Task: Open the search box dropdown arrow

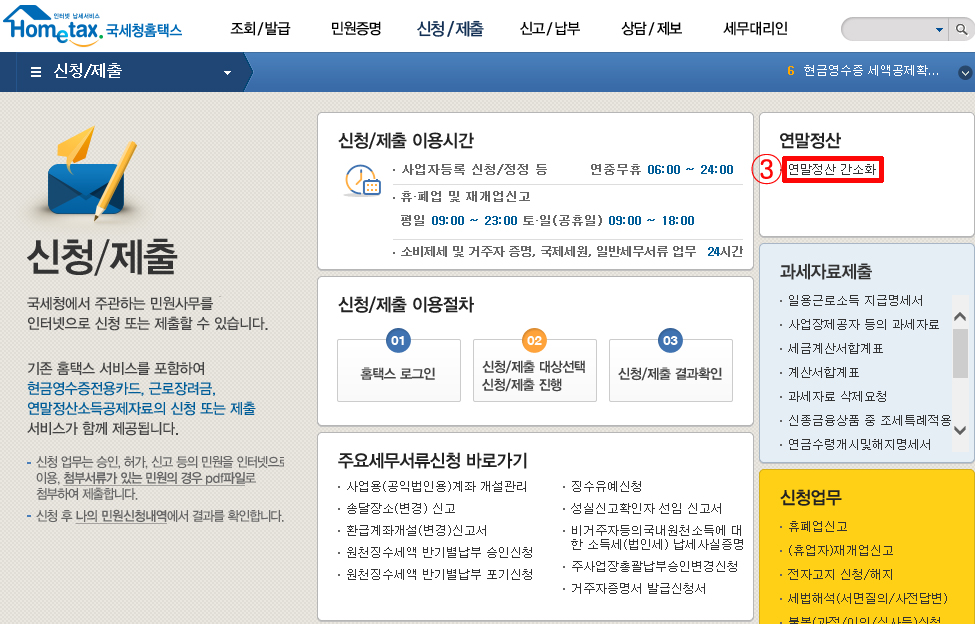Action: [939, 30]
